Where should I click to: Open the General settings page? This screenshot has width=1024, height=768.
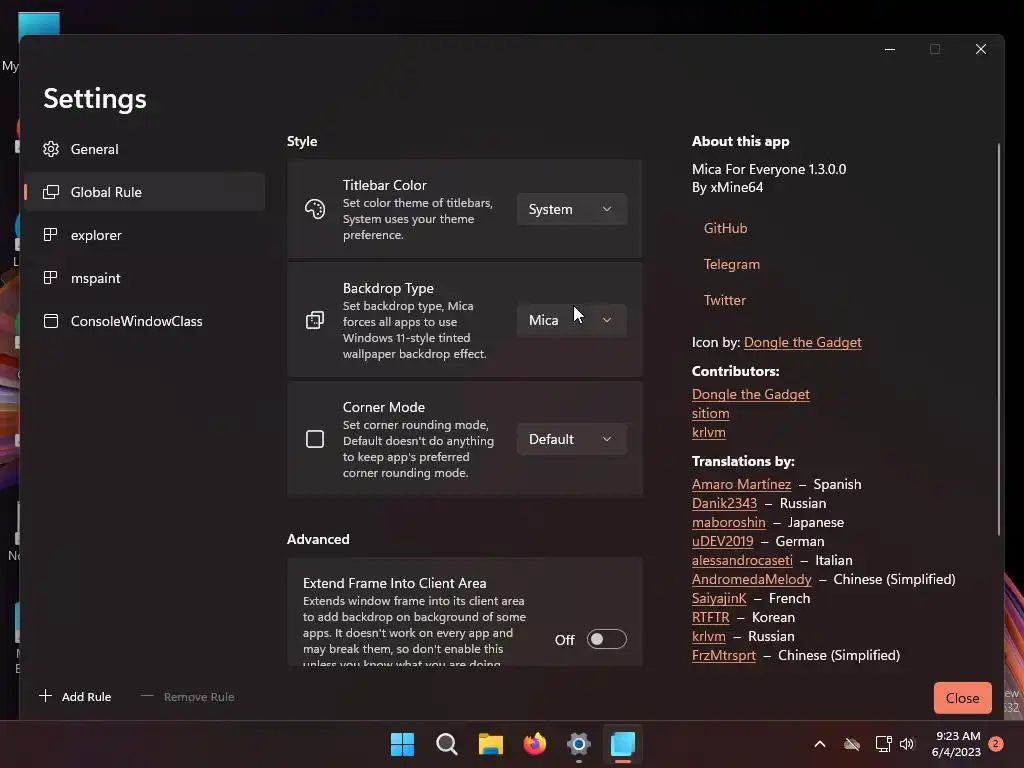pyautogui.click(x=144, y=149)
